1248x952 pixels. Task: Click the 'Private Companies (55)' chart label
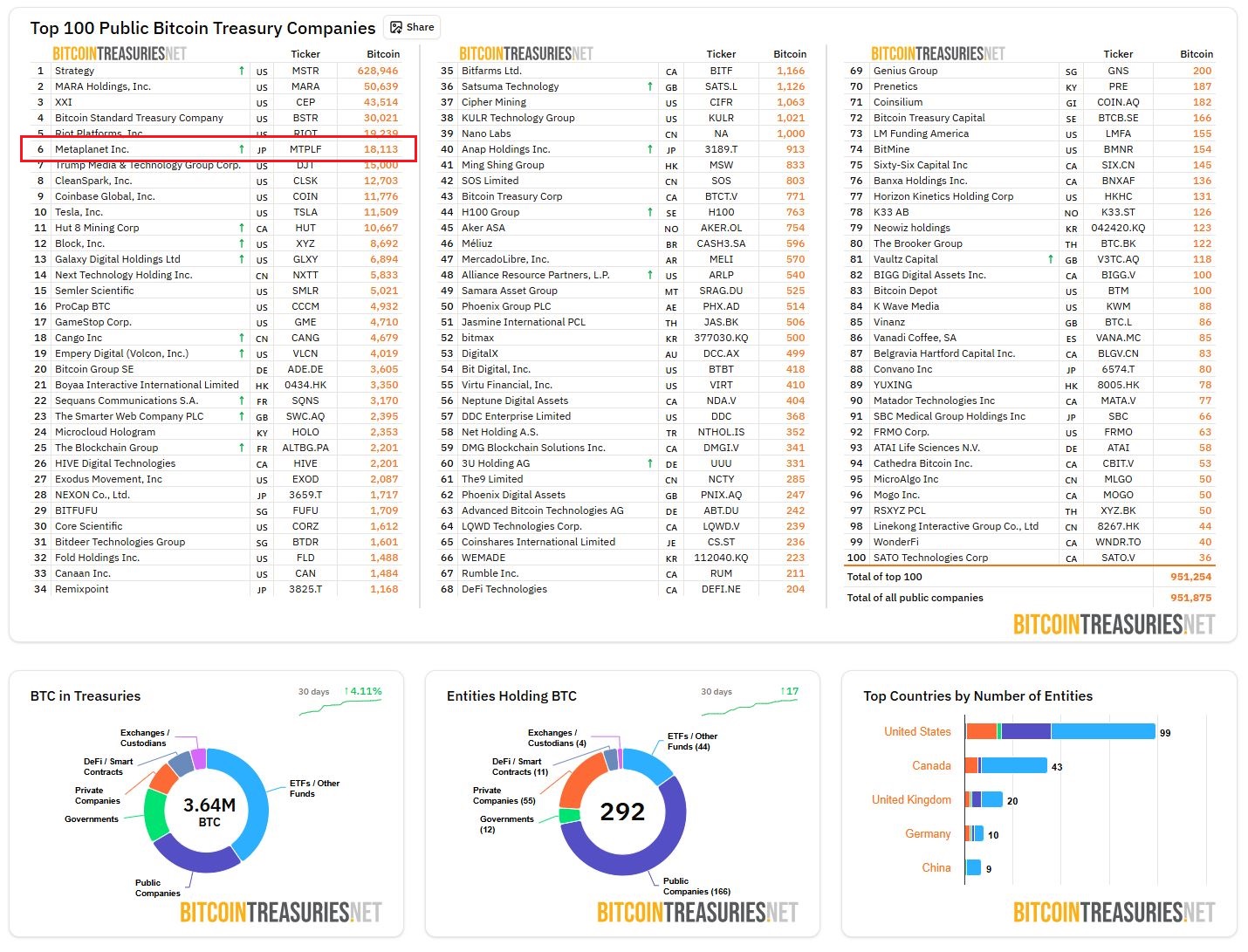click(504, 795)
